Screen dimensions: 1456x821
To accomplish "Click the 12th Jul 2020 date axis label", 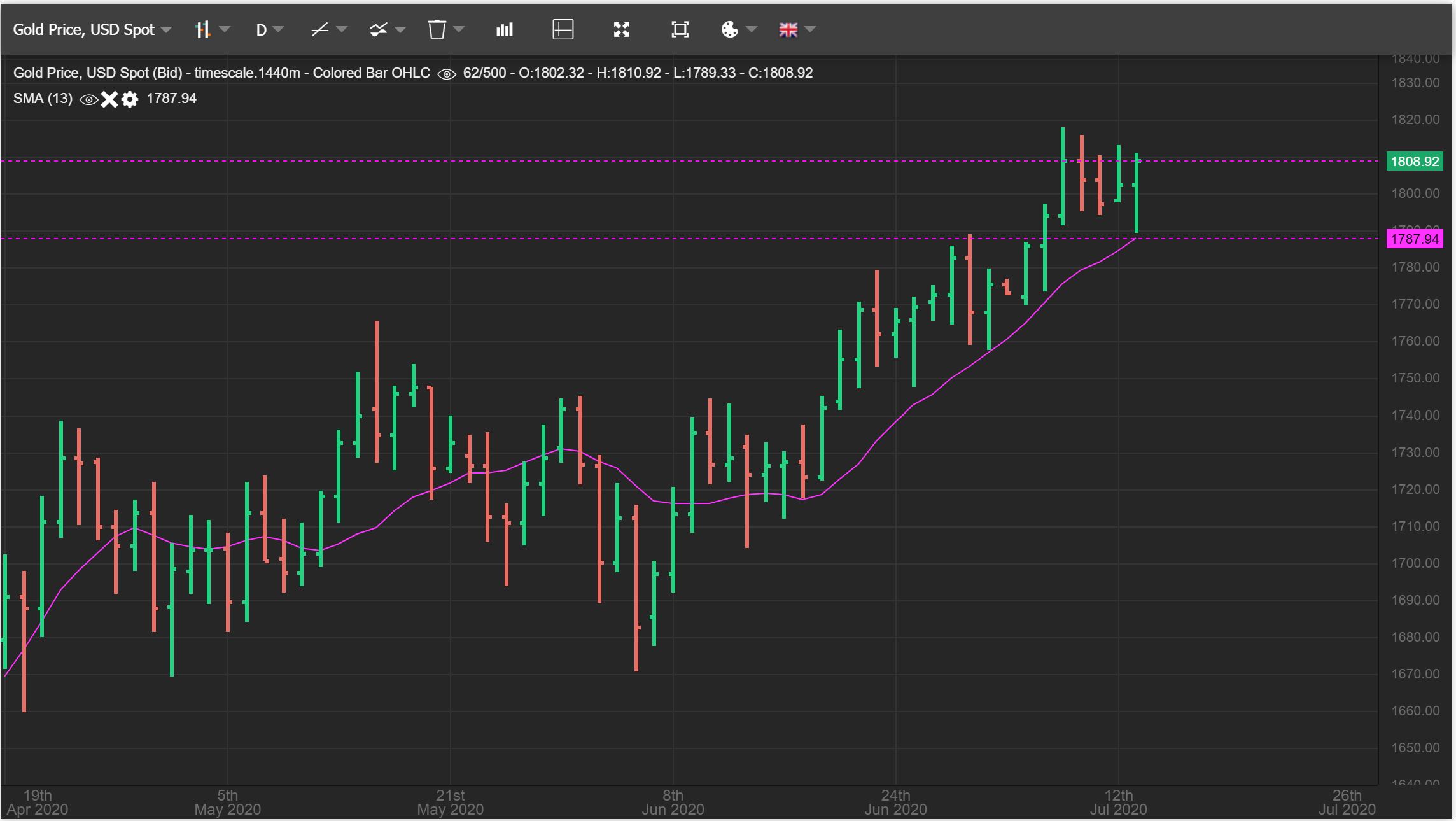I will 1118,803.
